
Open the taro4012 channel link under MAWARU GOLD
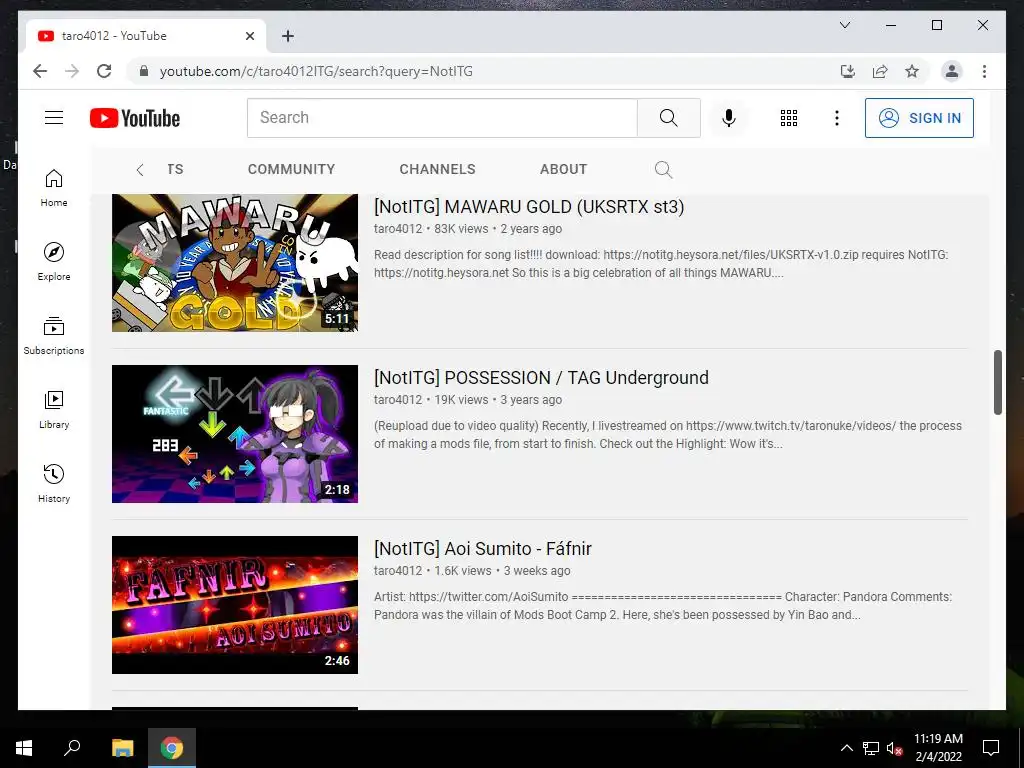[398, 229]
